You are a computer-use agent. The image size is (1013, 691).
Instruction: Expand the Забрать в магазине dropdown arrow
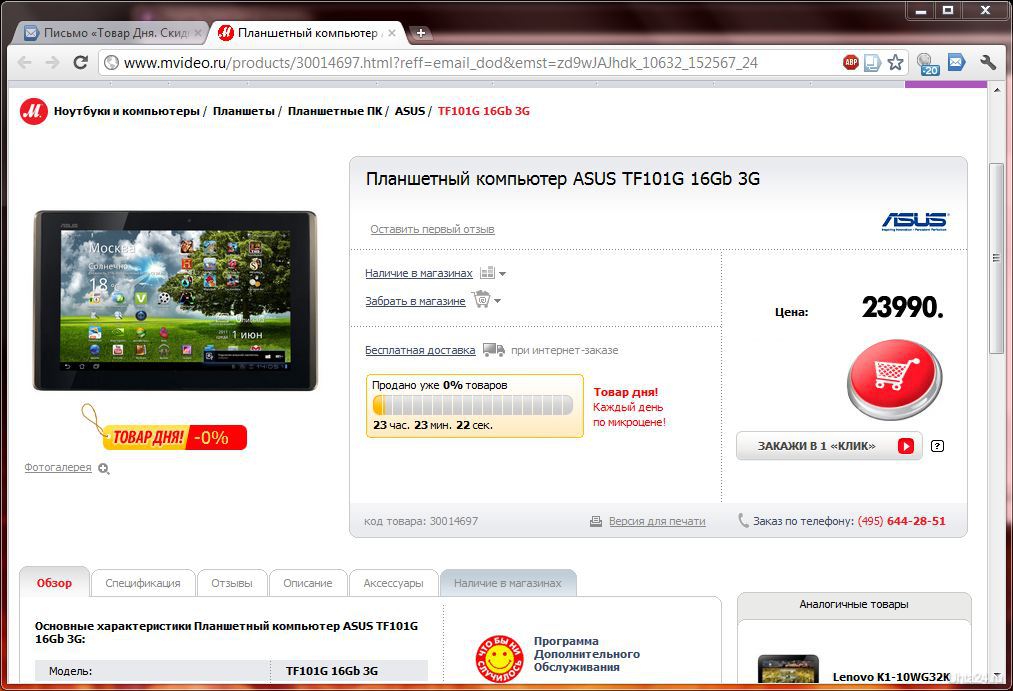pos(497,301)
